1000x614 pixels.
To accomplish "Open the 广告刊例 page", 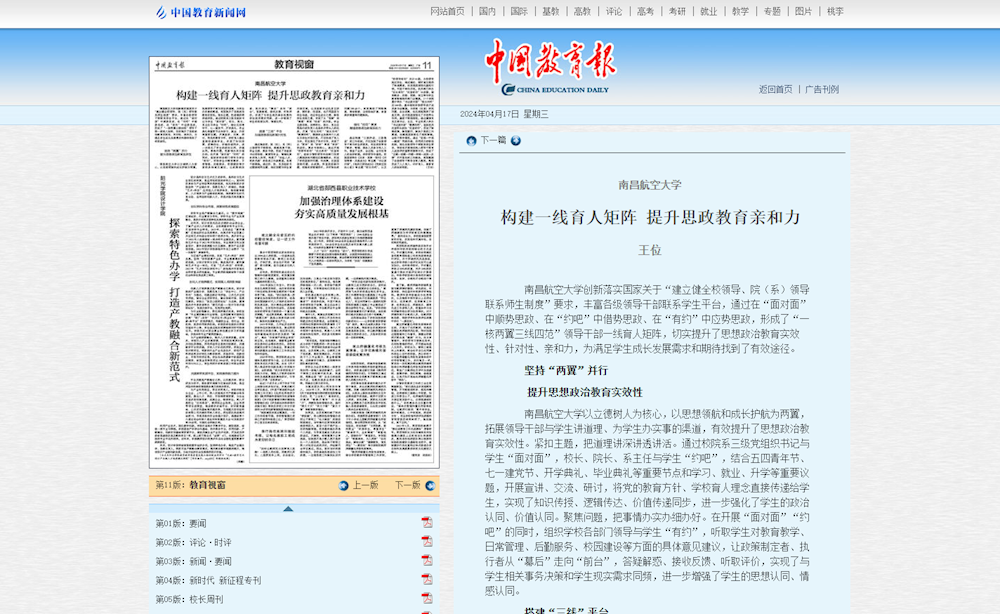I will click(821, 89).
